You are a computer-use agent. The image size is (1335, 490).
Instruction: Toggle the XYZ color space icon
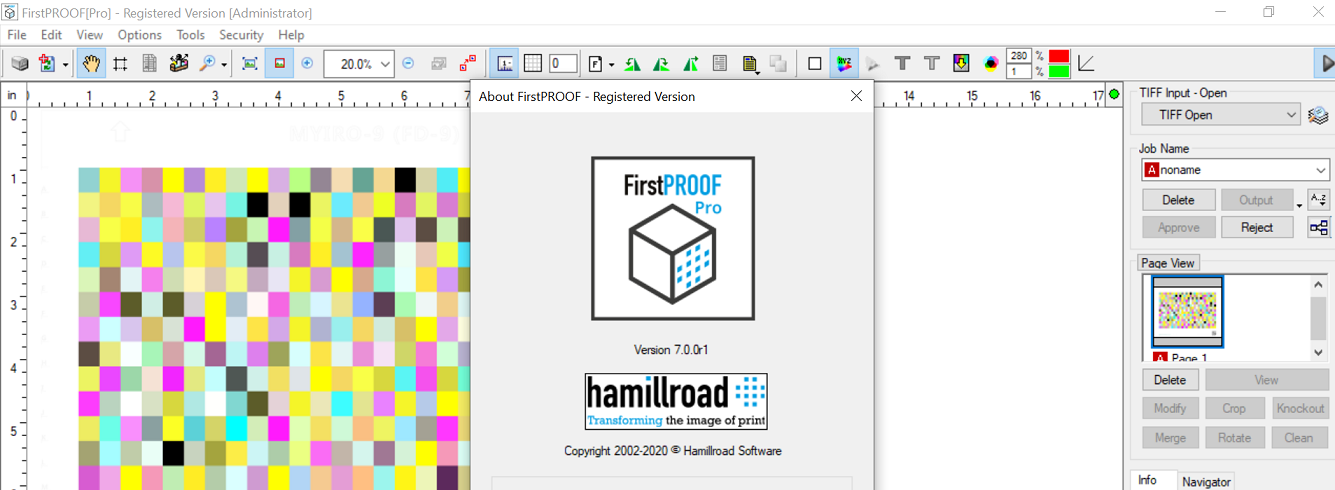[x=844, y=63]
